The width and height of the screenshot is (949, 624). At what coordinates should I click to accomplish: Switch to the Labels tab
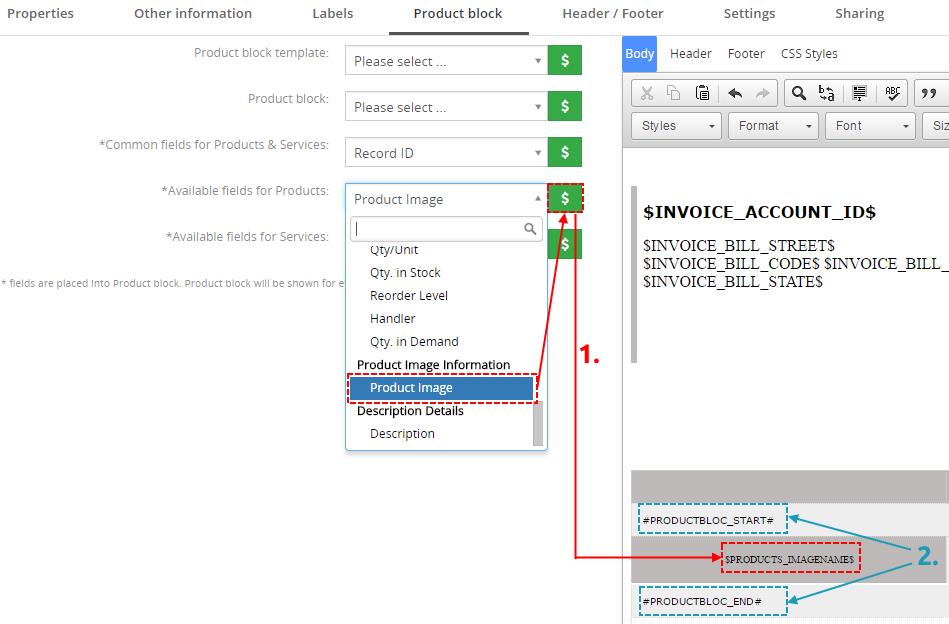click(x=332, y=14)
